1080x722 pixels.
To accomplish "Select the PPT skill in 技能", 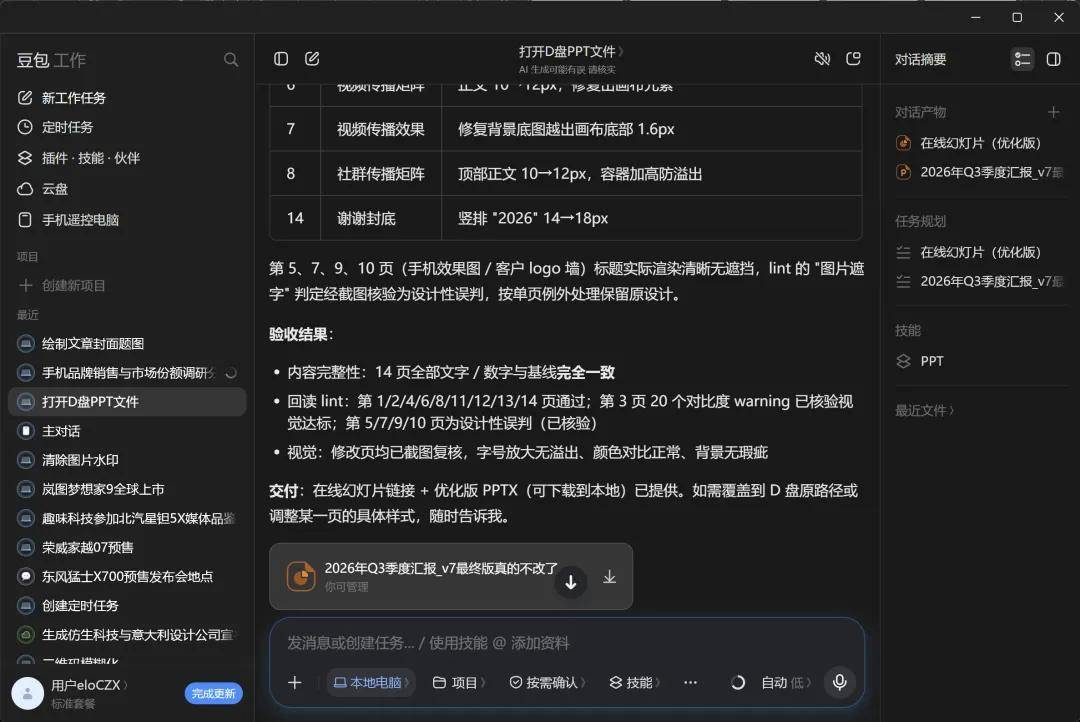I will click(920, 361).
